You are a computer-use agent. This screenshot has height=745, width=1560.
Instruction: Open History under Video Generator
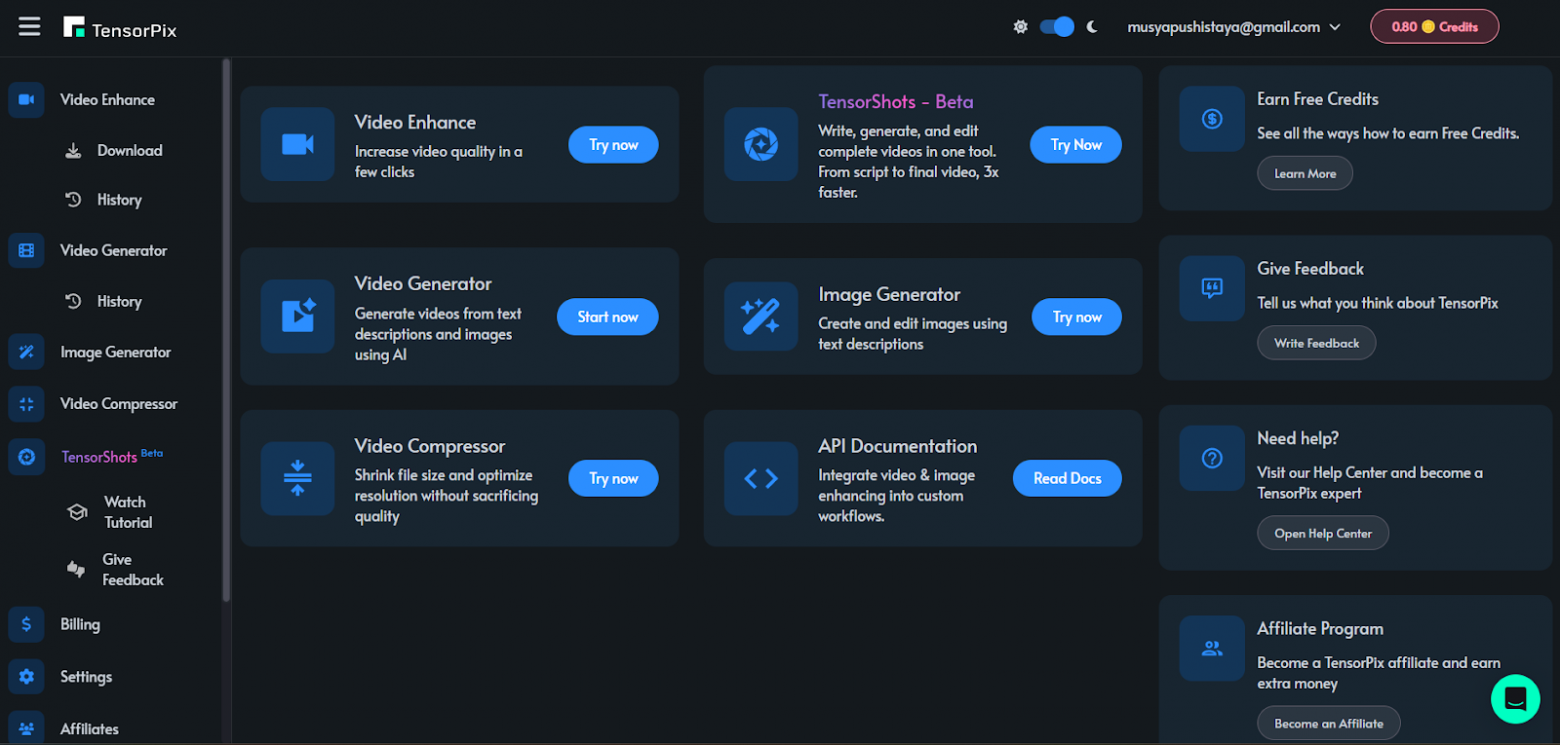coord(119,301)
